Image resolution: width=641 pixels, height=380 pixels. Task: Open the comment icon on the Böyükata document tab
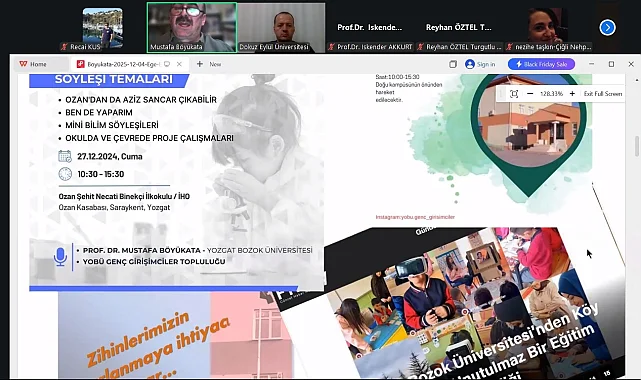167,64
